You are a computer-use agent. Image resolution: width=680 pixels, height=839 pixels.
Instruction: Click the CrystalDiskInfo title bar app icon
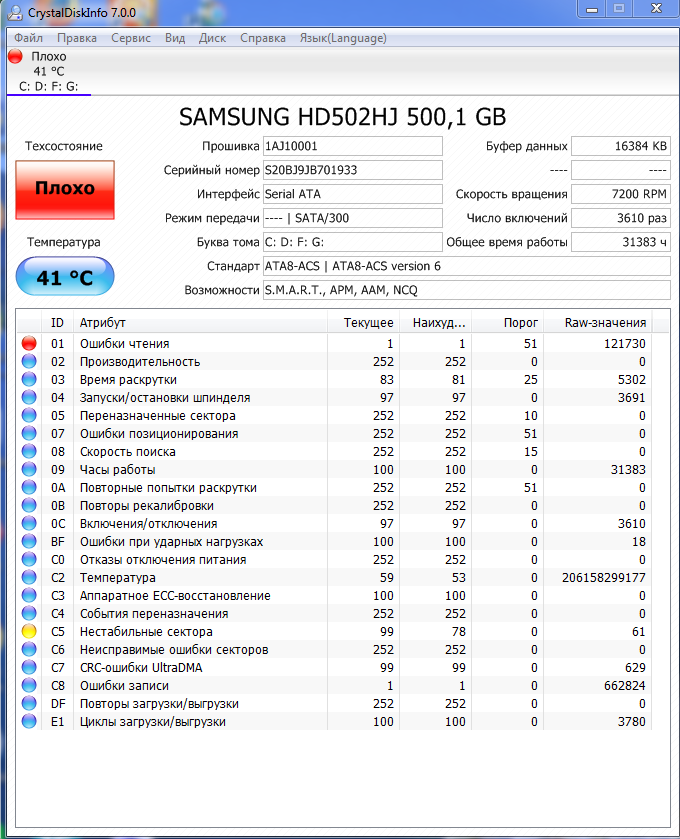coord(15,13)
